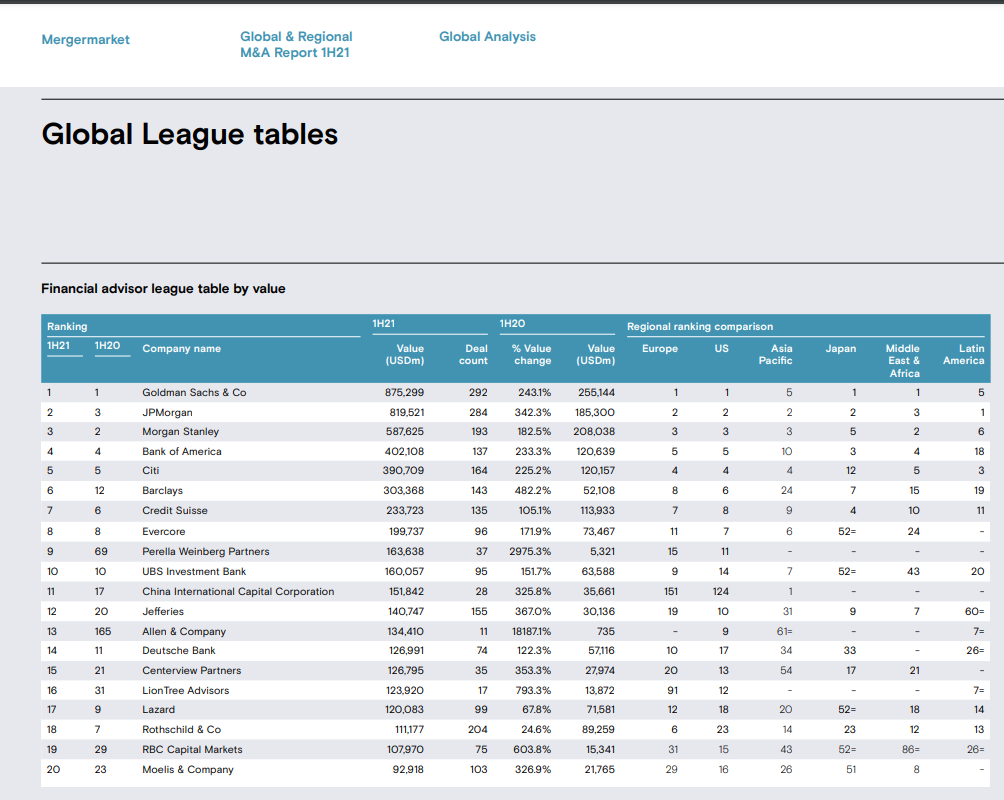Click the Allen & Company entry
The width and height of the screenshot is (1004, 800).
pyautogui.click(x=184, y=631)
